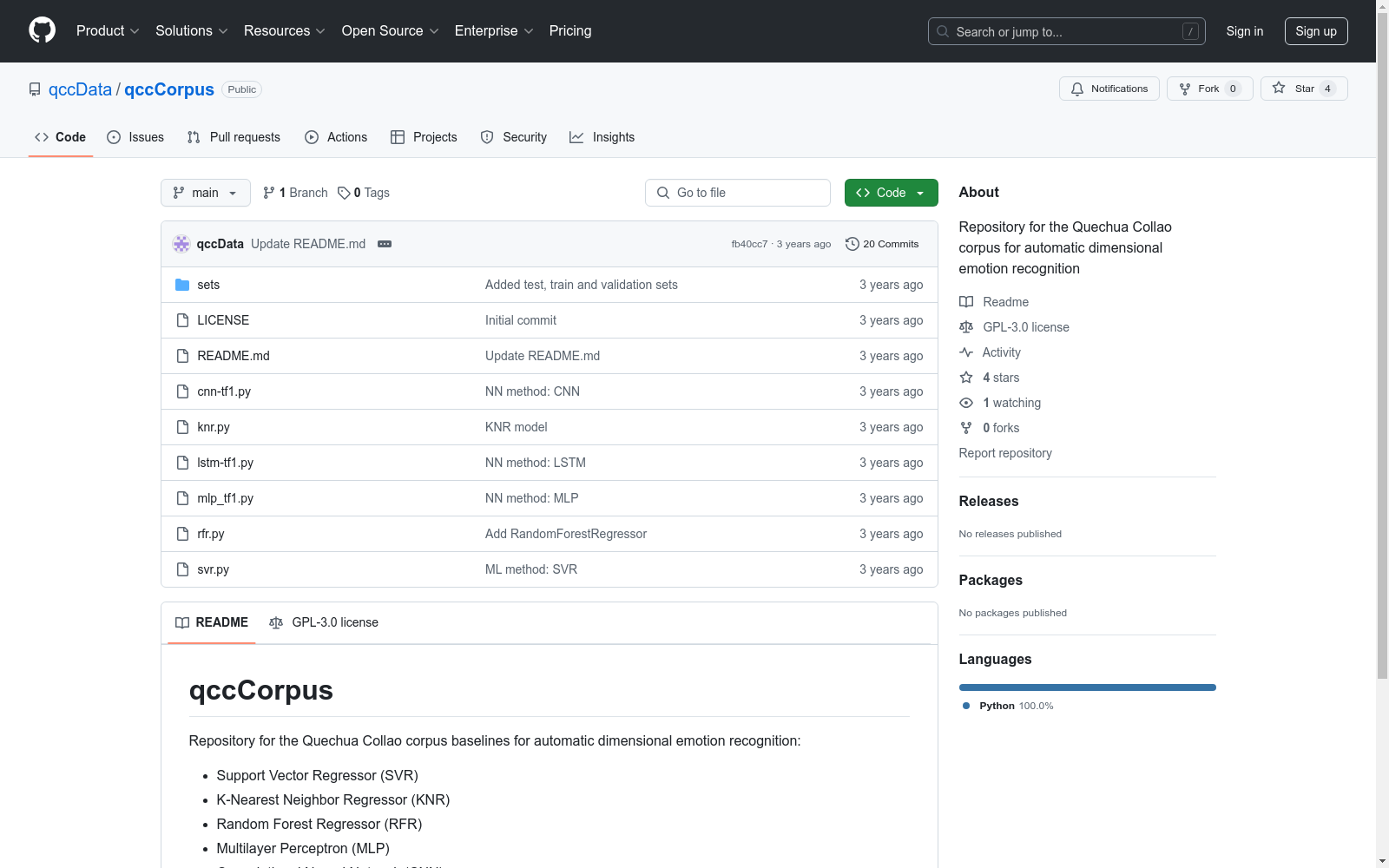This screenshot has width=1389, height=868.
Task: Click the Sign in link
Action: pyautogui.click(x=1245, y=31)
